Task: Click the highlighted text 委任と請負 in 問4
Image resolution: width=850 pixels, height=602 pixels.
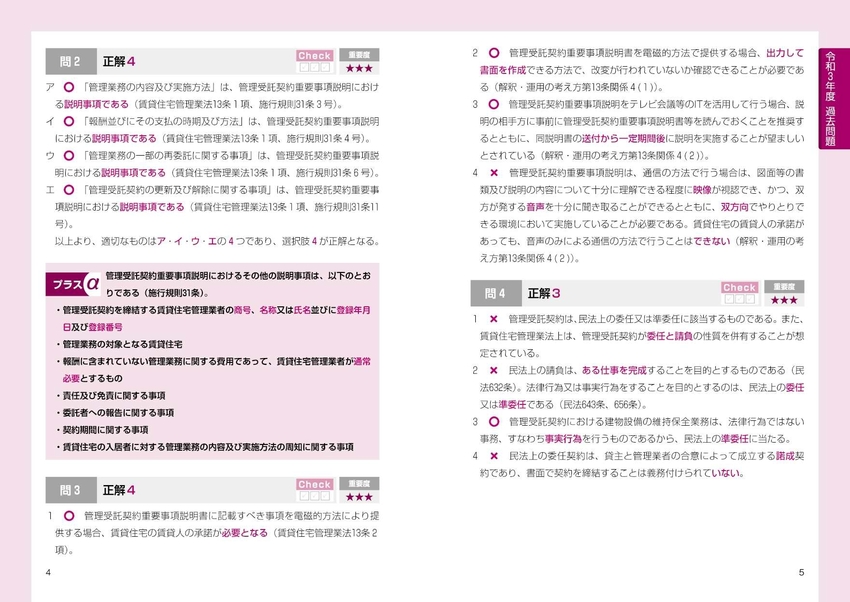Action: 669,336
